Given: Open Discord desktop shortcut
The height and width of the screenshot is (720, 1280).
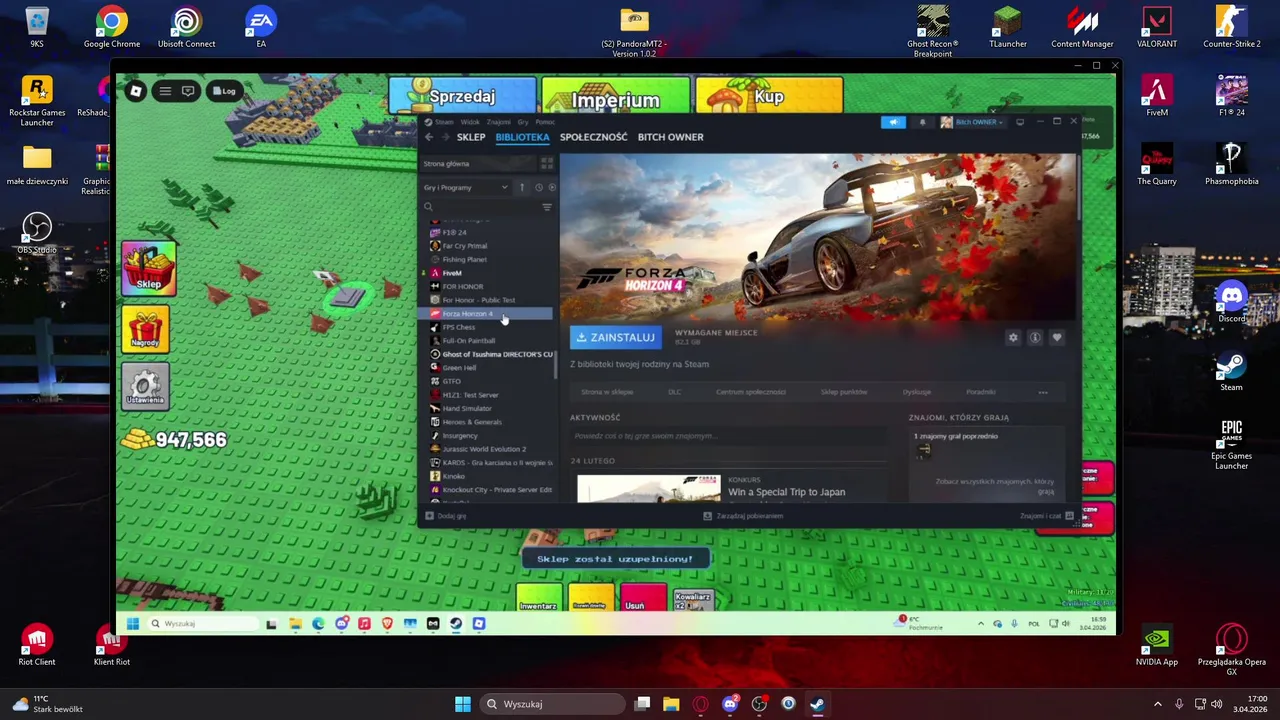Looking at the screenshot, I should [x=1231, y=303].
